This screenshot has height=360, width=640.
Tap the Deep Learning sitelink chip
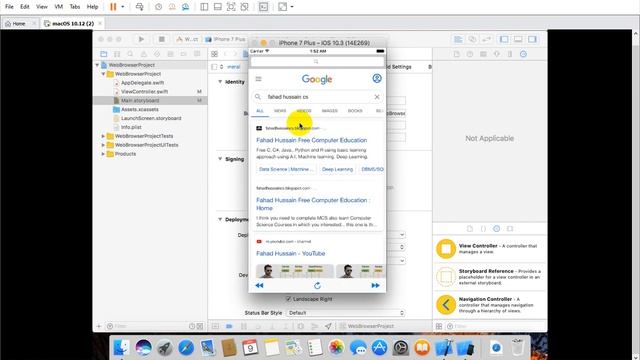pos(337,169)
